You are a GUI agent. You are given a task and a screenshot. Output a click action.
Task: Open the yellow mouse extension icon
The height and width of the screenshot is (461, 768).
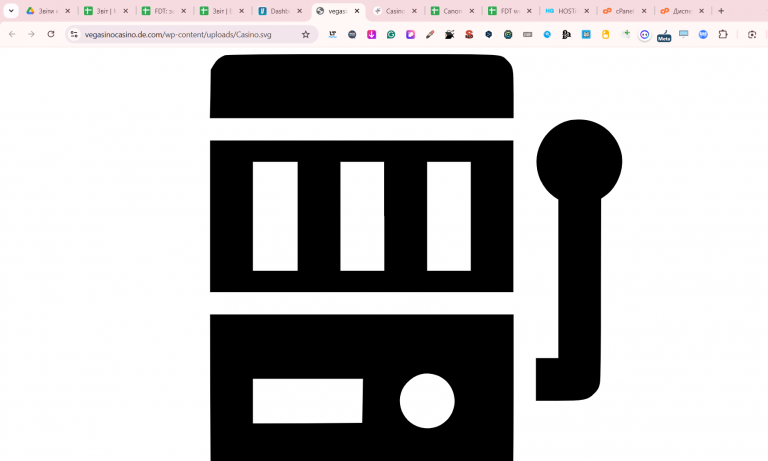tap(605, 34)
